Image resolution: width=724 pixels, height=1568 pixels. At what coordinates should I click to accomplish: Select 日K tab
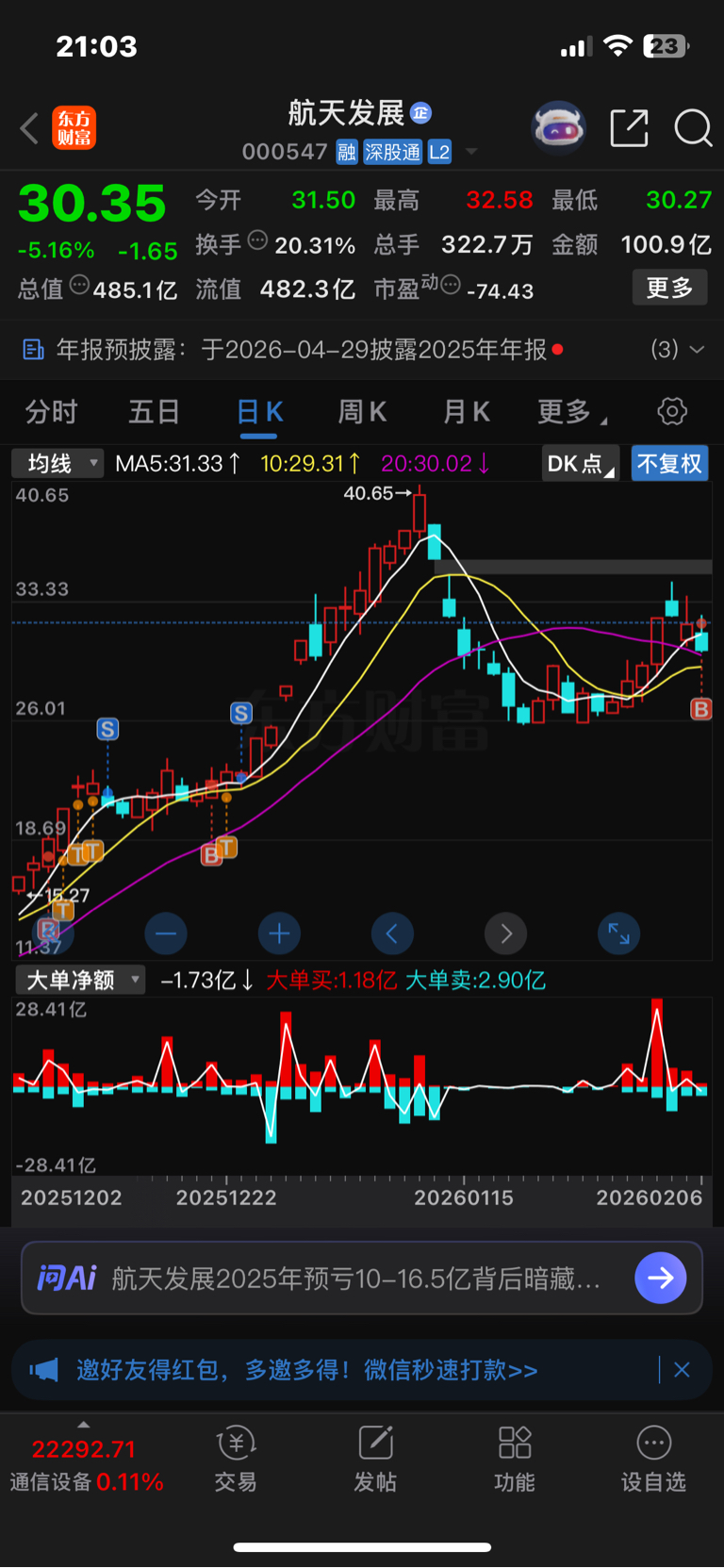(x=259, y=412)
